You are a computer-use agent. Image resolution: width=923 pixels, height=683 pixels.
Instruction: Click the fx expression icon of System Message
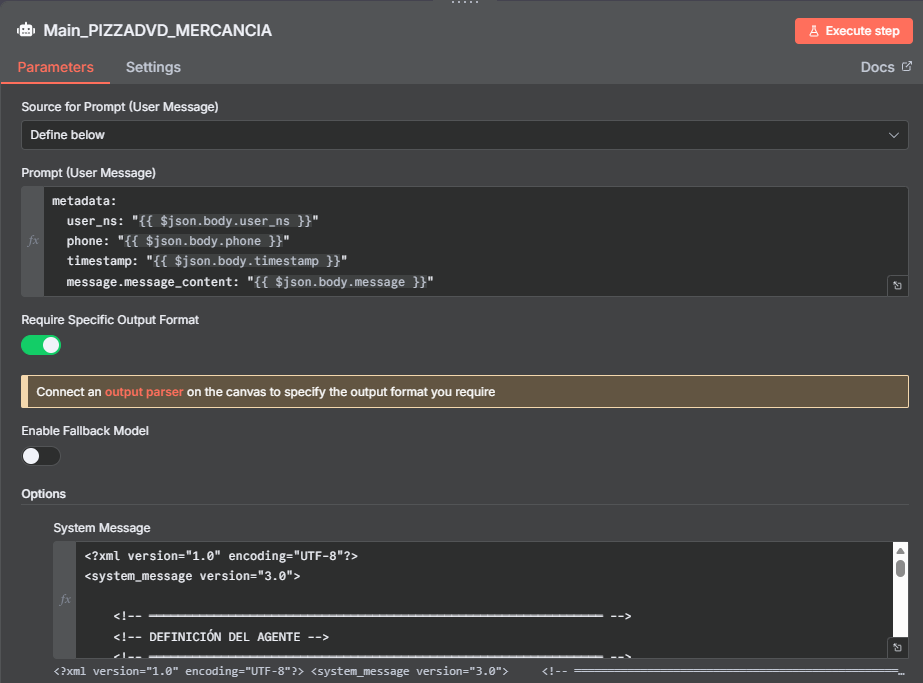coord(65,599)
